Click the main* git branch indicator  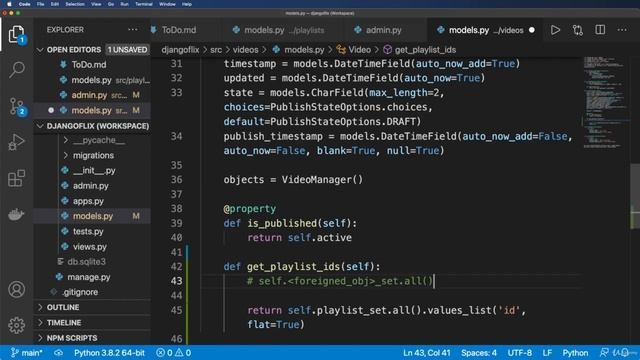tap(27, 353)
